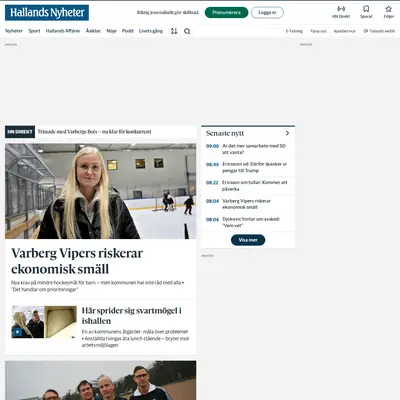Viewport: 400px width, 400px height.
Task: Open the Åsikter menu
Action: point(93,31)
